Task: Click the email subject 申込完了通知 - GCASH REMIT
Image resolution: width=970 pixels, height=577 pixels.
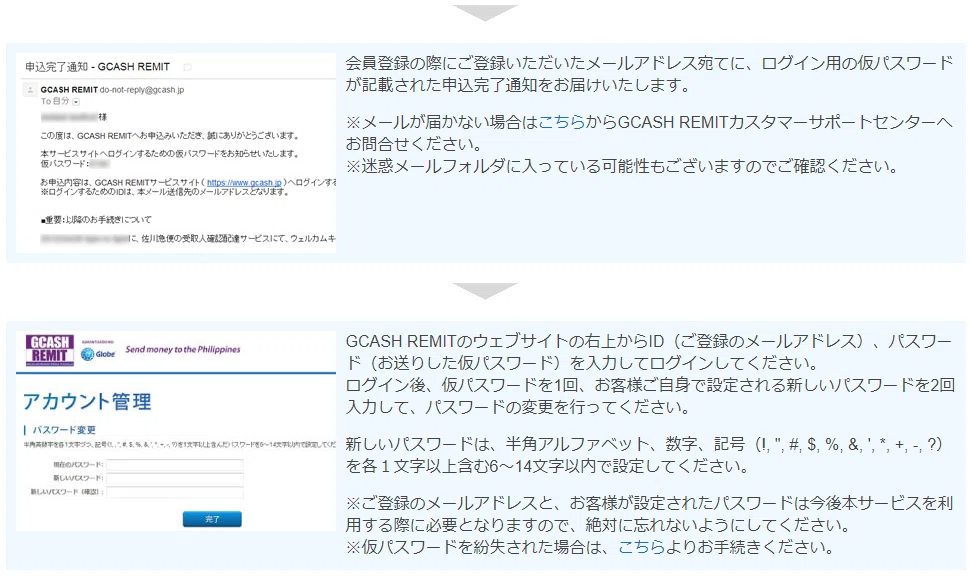Action: pyautogui.click(x=97, y=67)
